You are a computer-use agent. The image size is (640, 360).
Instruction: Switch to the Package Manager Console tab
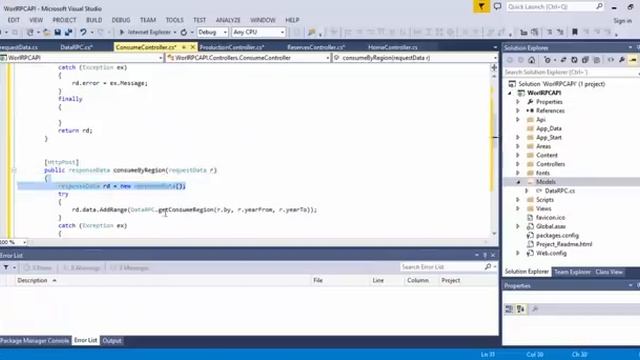click(35, 340)
